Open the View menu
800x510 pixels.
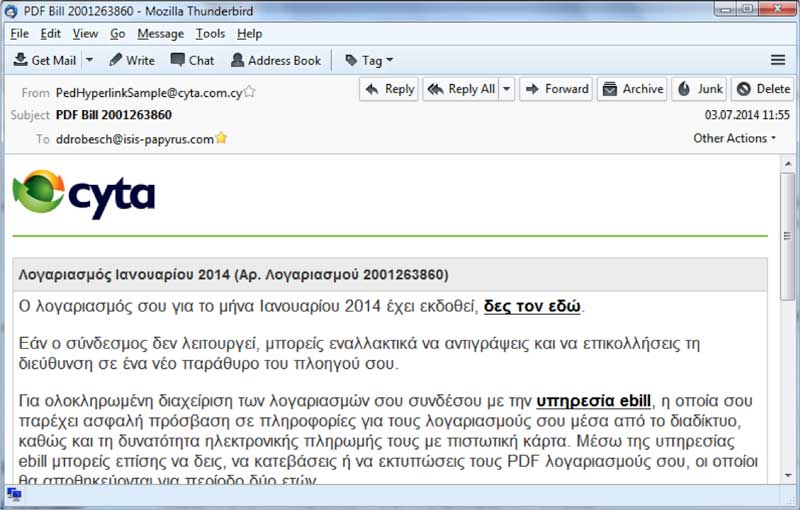[x=85, y=34]
